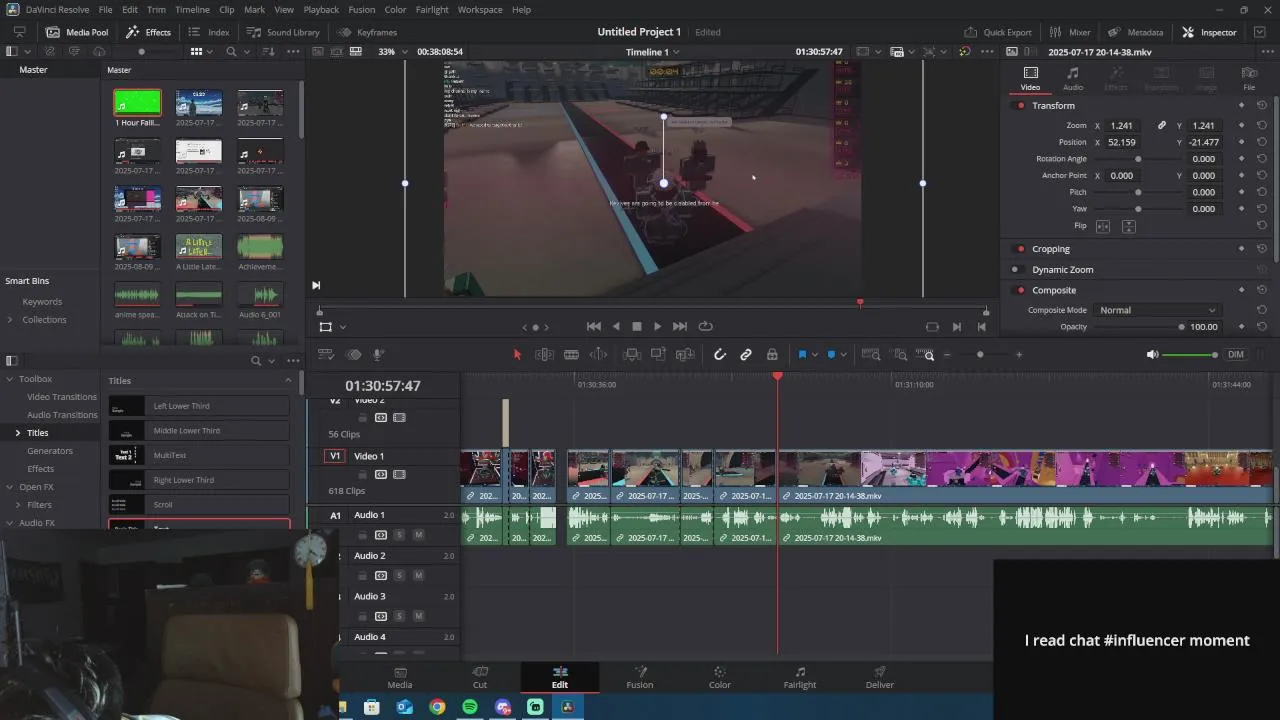Screen dimensions: 1280x720
Task: Select the green 1 Hour Falling thumbnail
Action: pyautogui.click(x=137, y=103)
